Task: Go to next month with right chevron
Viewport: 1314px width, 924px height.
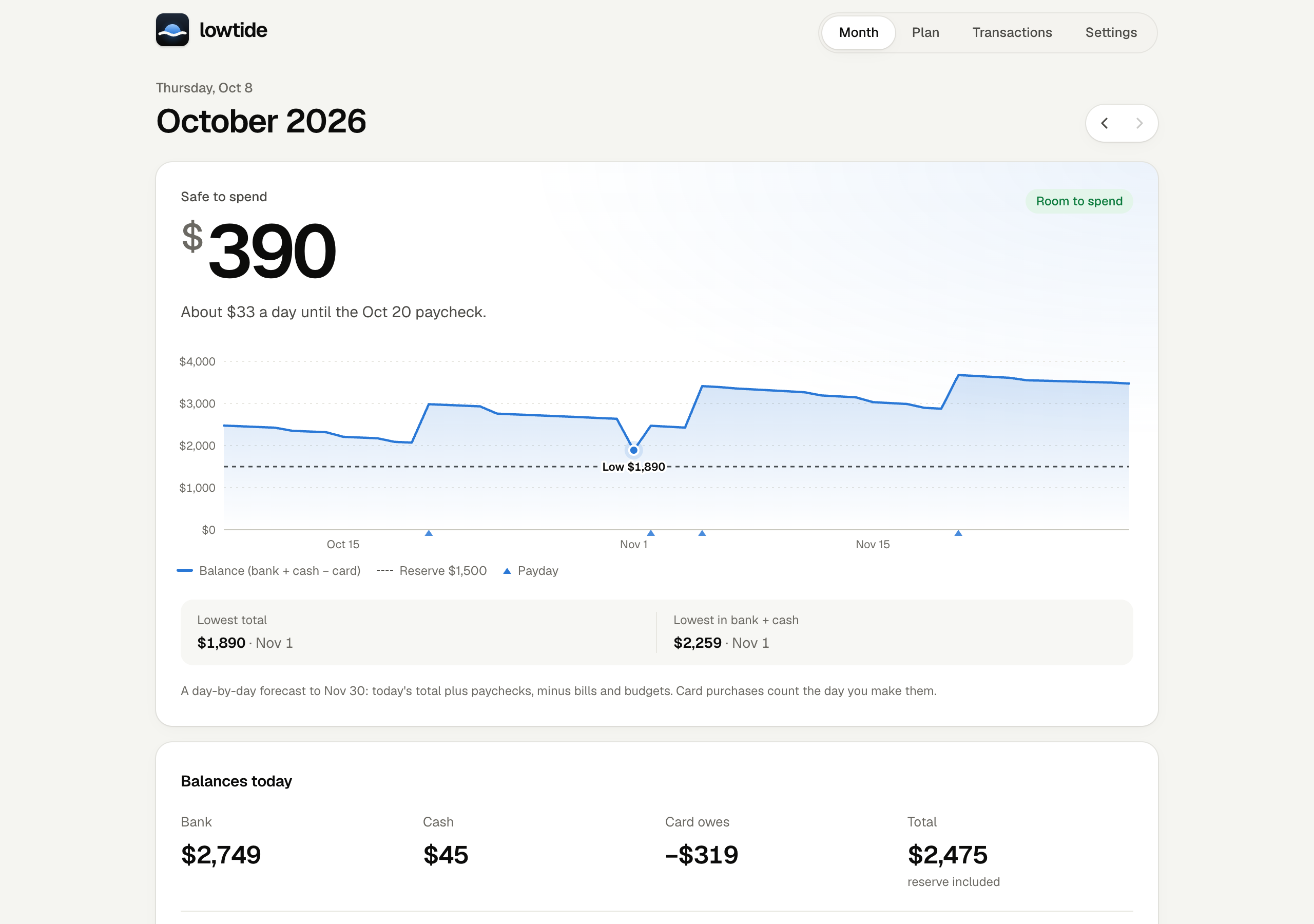Action: 1139,123
